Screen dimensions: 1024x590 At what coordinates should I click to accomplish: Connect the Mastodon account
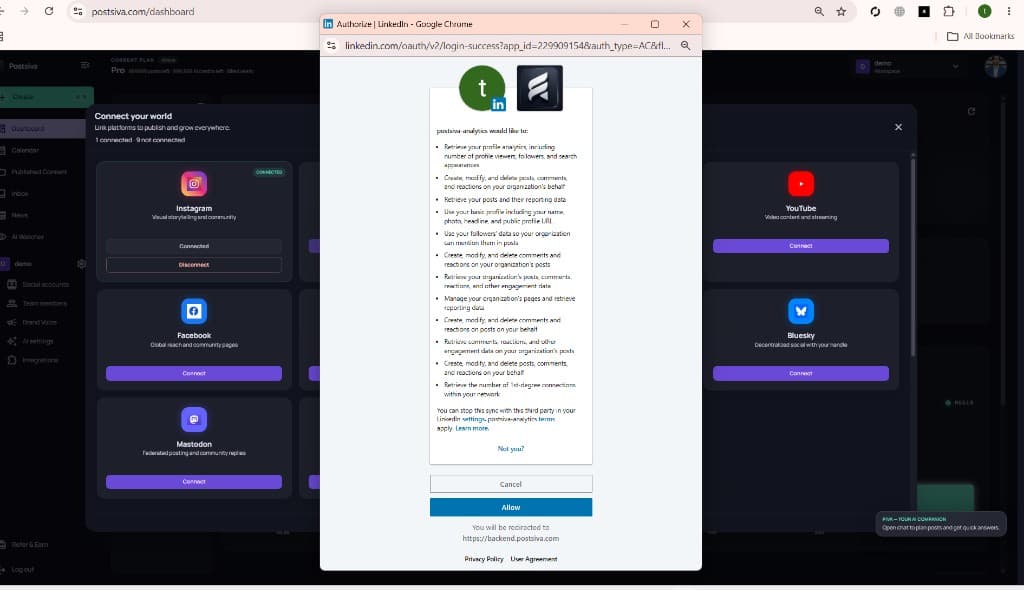coord(194,482)
